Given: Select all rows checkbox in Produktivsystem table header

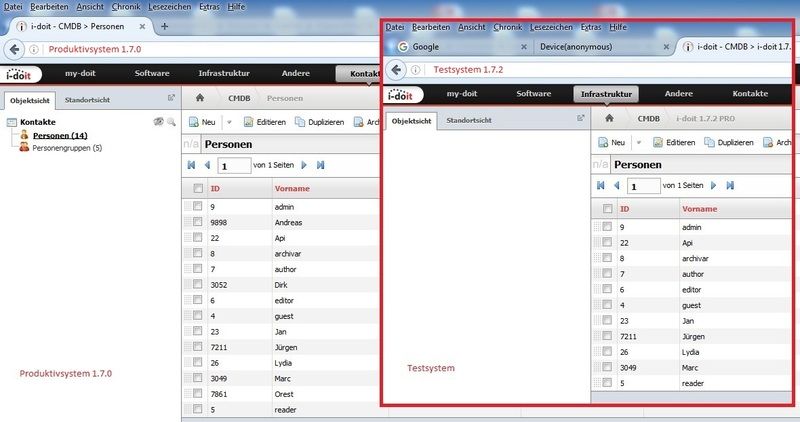Looking at the screenshot, I should 198,188.
